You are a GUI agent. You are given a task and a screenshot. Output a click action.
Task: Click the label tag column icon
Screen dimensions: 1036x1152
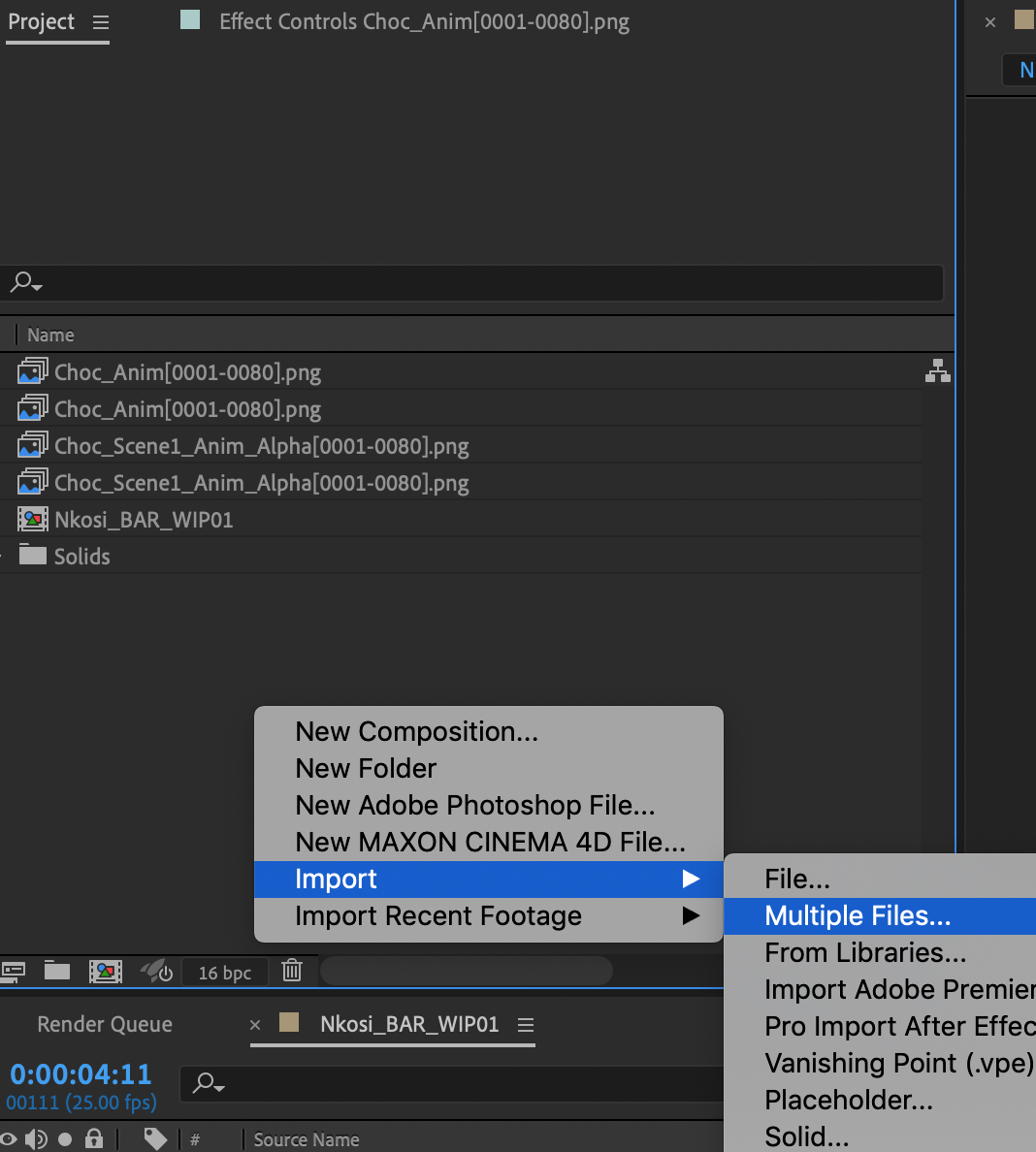click(155, 1138)
